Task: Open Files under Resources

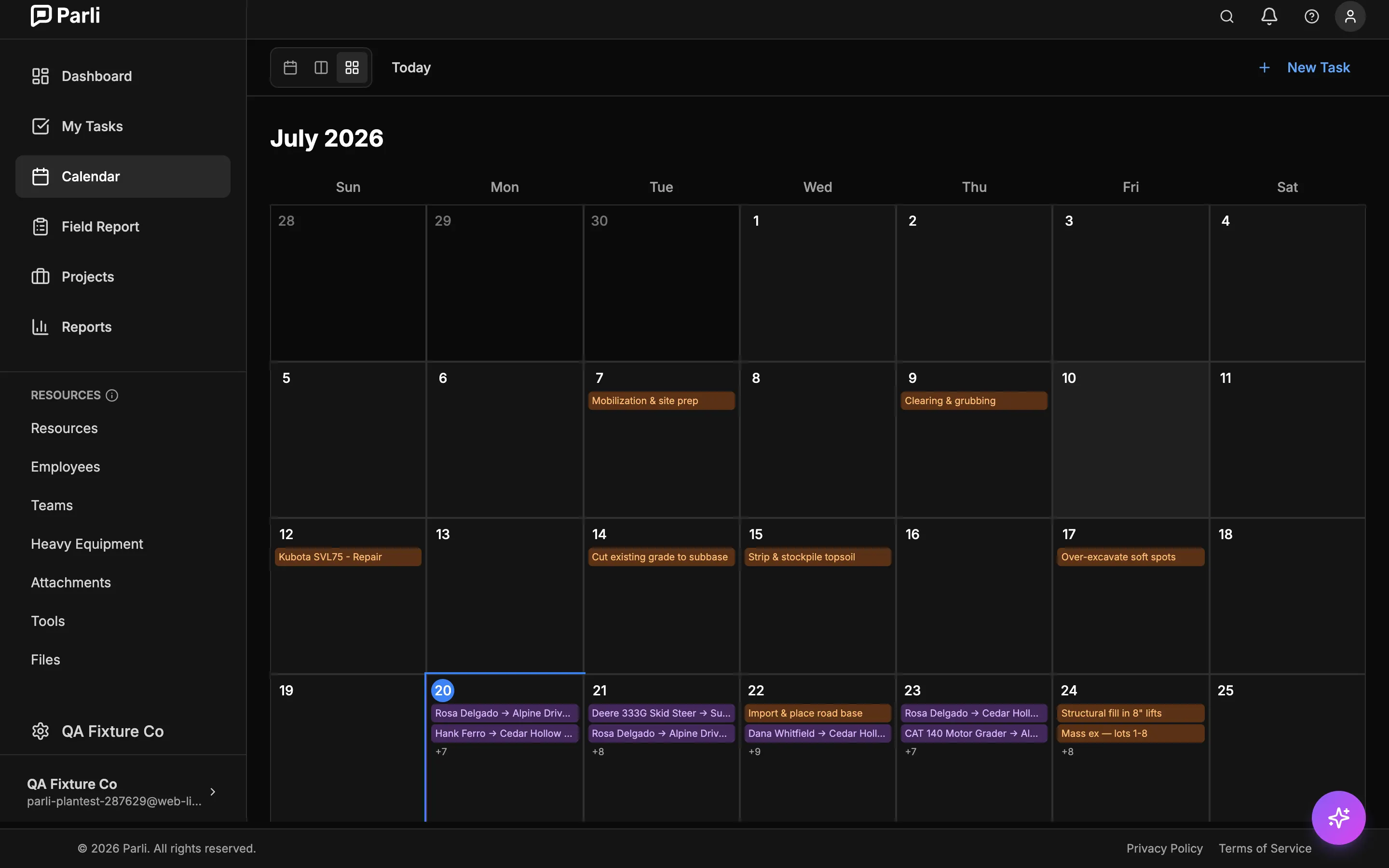Action: (x=45, y=660)
